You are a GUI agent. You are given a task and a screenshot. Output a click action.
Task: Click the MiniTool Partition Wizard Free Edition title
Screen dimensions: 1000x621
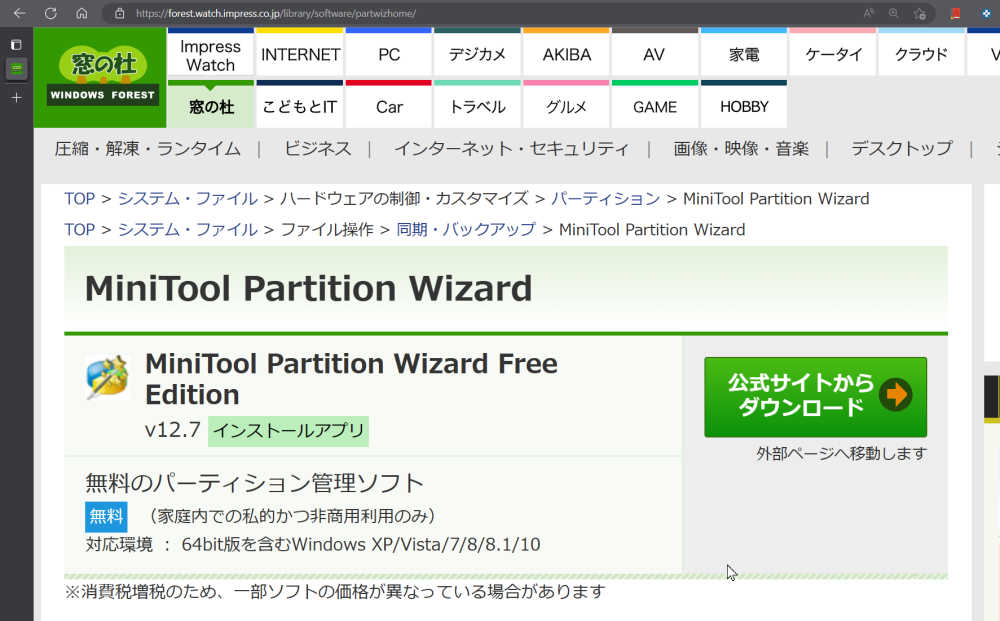(x=351, y=379)
